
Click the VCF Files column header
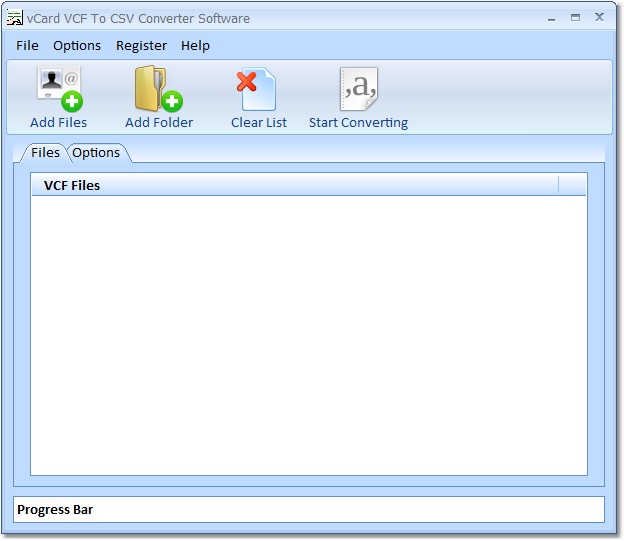click(295, 185)
